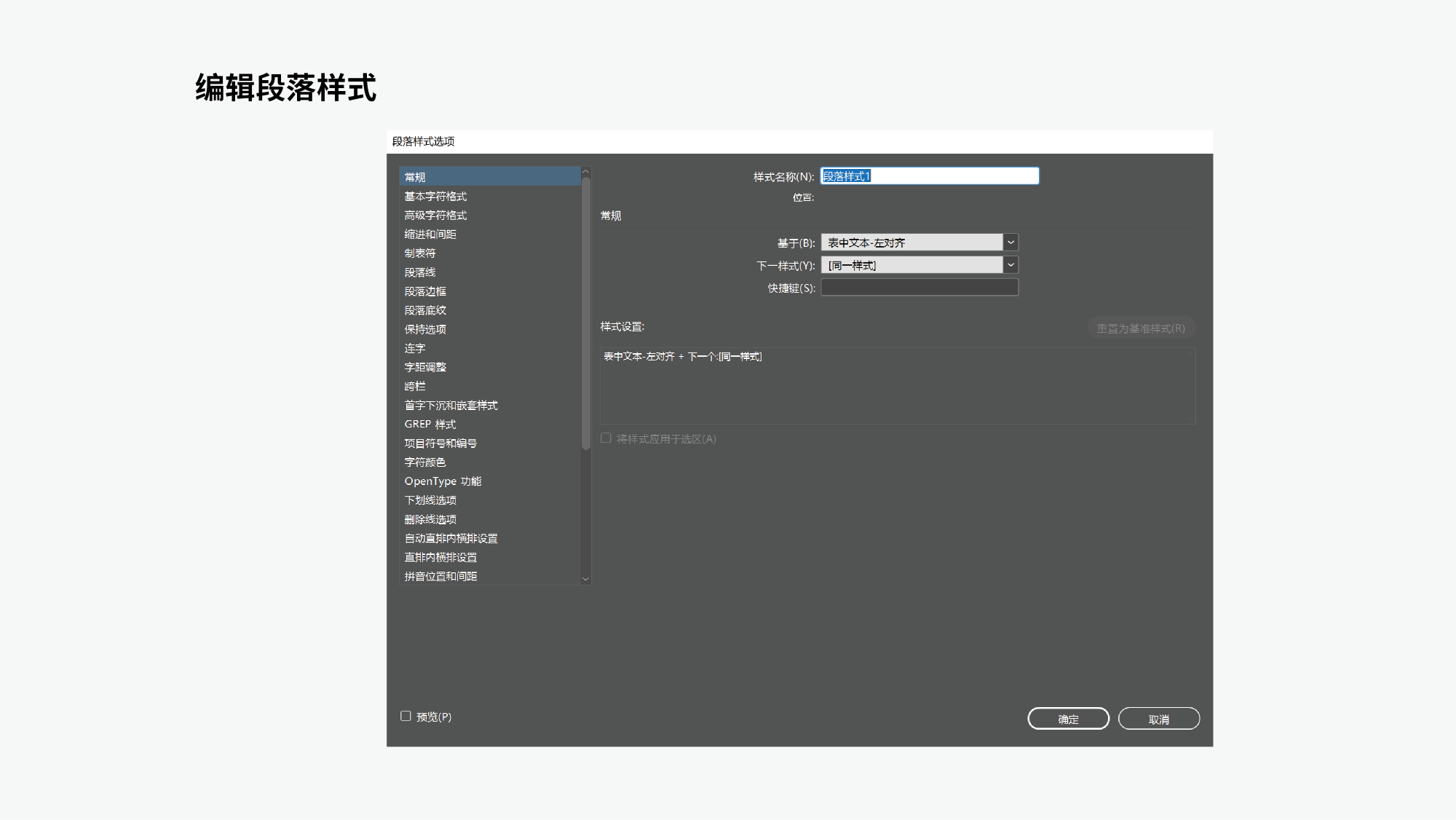This screenshot has height=820, width=1456.
Task: Select the 跨栏 category
Action: pyautogui.click(x=490, y=386)
